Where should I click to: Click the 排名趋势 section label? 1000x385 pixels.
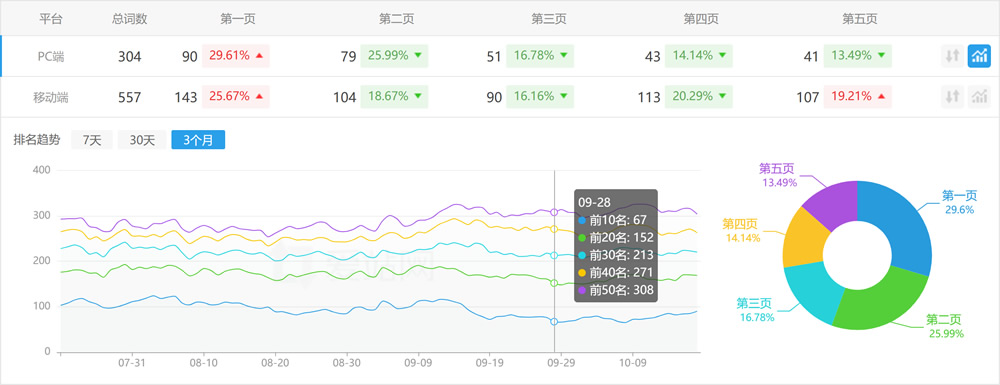click(x=37, y=140)
